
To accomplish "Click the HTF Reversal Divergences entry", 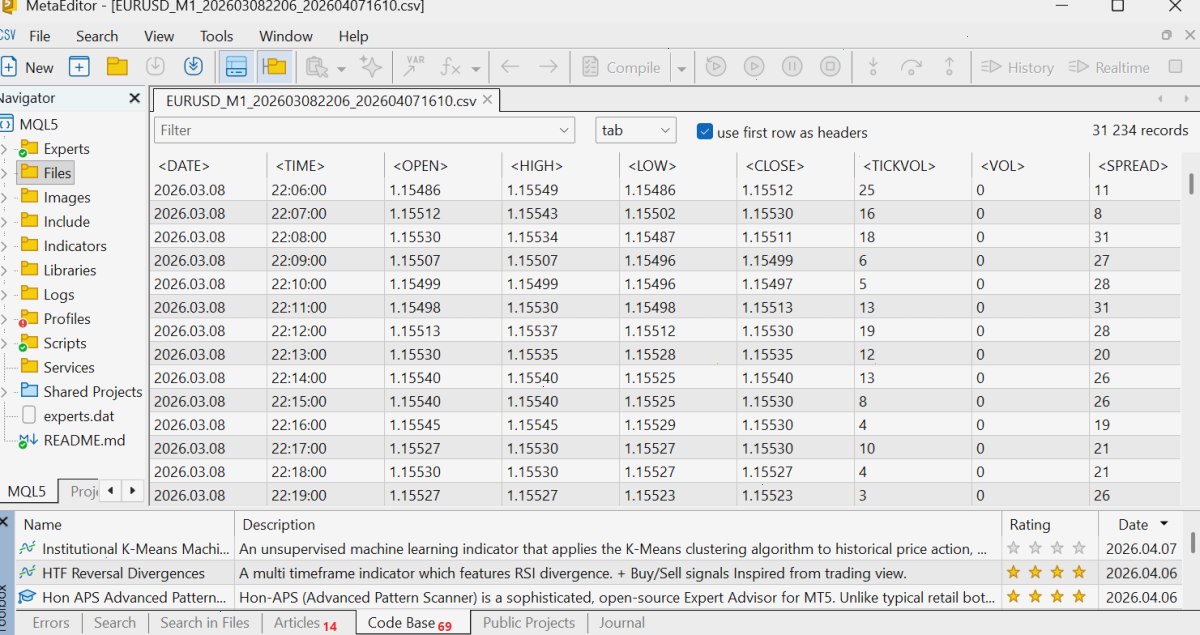I will [x=123, y=573].
